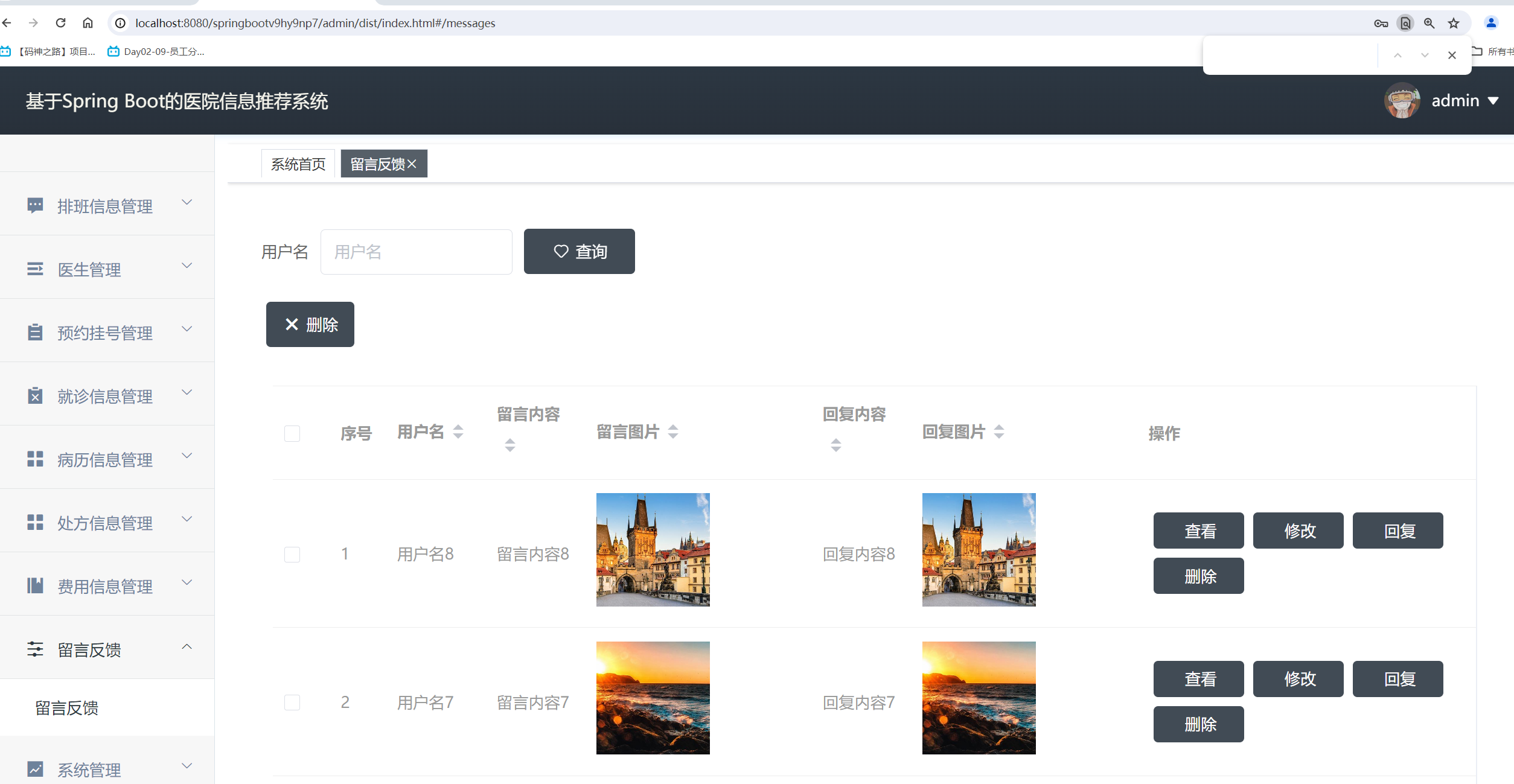Click the 查询 search button
Viewport: 1514px width, 784px height.
(579, 251)
